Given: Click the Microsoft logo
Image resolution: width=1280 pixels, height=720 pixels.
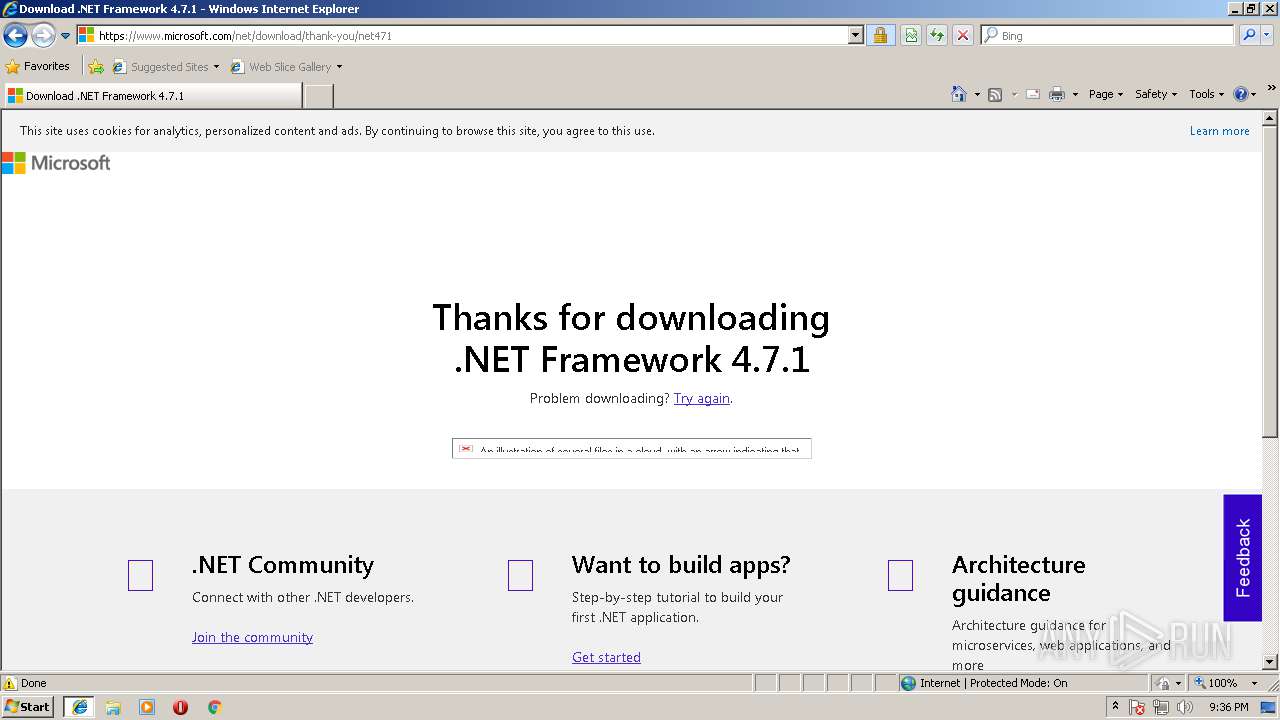Looking at the screenshot, I should [x=56, y=163].
